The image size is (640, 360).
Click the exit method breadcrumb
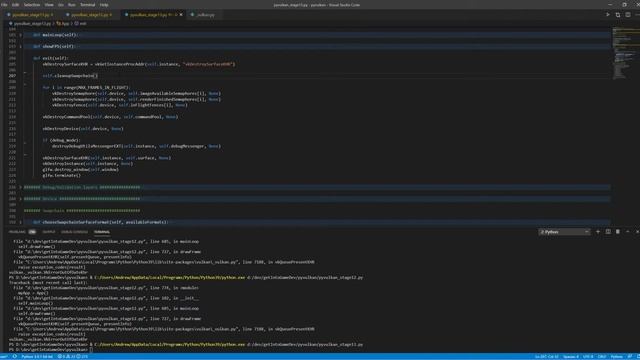81,24
